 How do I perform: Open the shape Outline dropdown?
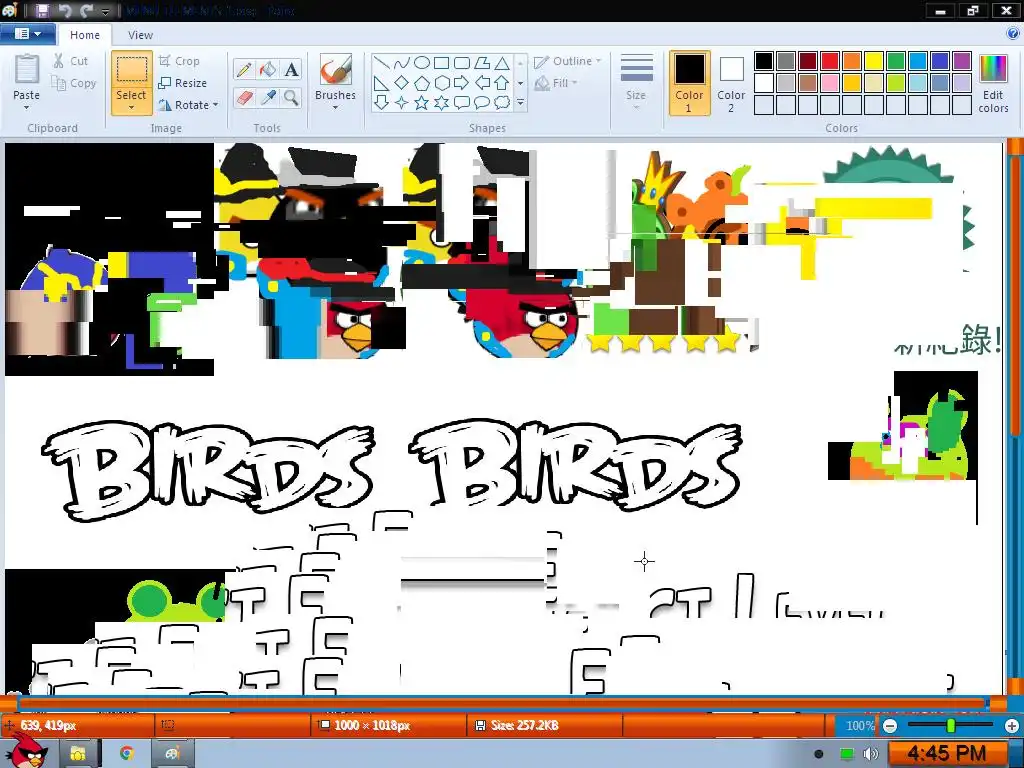point(568,61)
